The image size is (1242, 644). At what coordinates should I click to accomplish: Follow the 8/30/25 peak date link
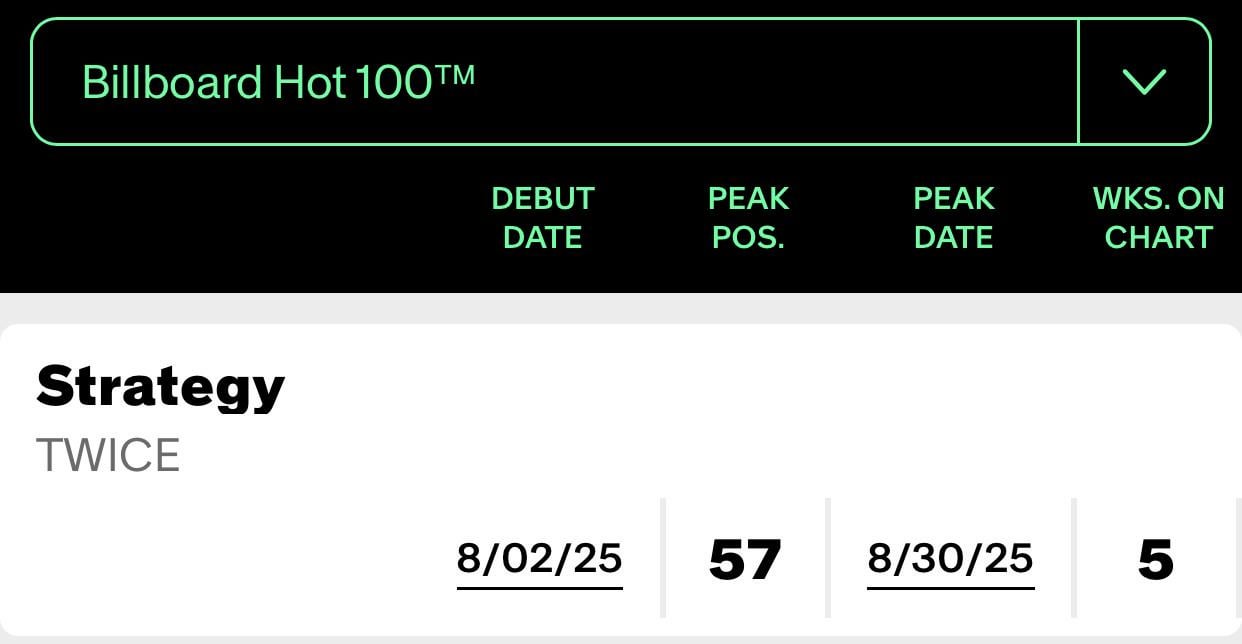click(951, 561)
